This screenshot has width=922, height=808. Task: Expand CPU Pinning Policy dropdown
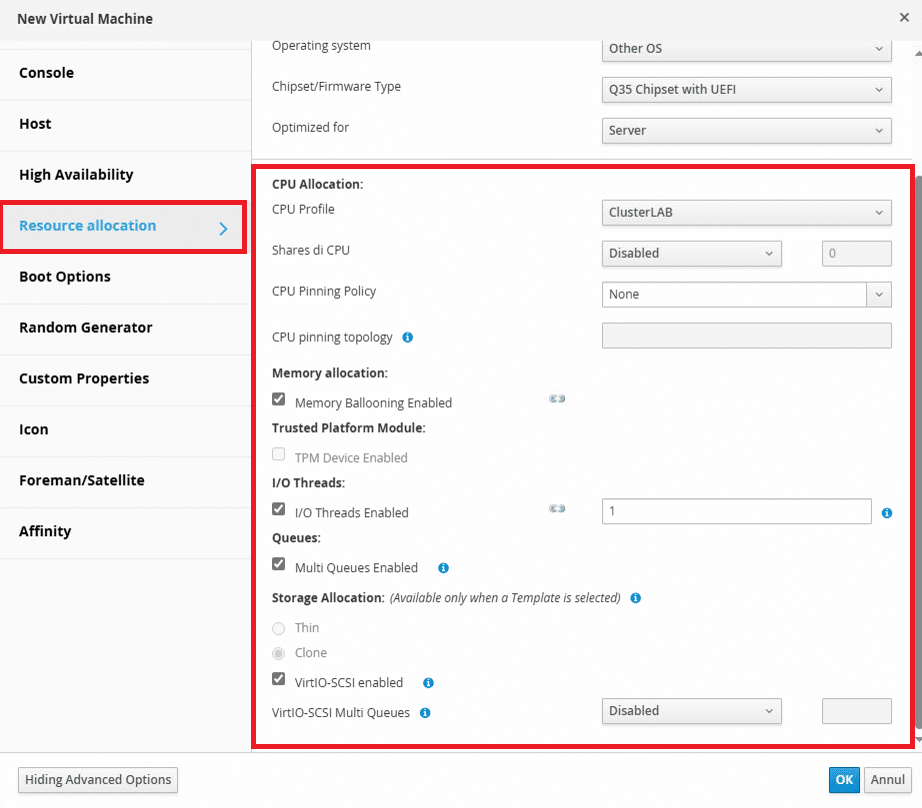(746, 294)
